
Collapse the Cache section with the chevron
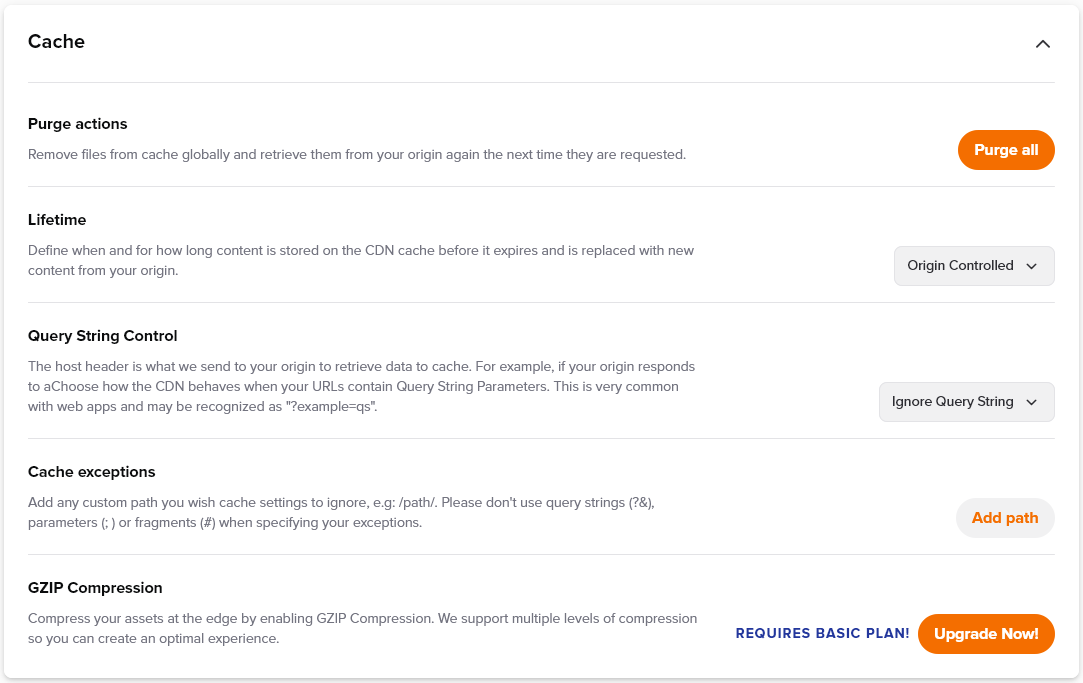click(x=1042, y=44)
